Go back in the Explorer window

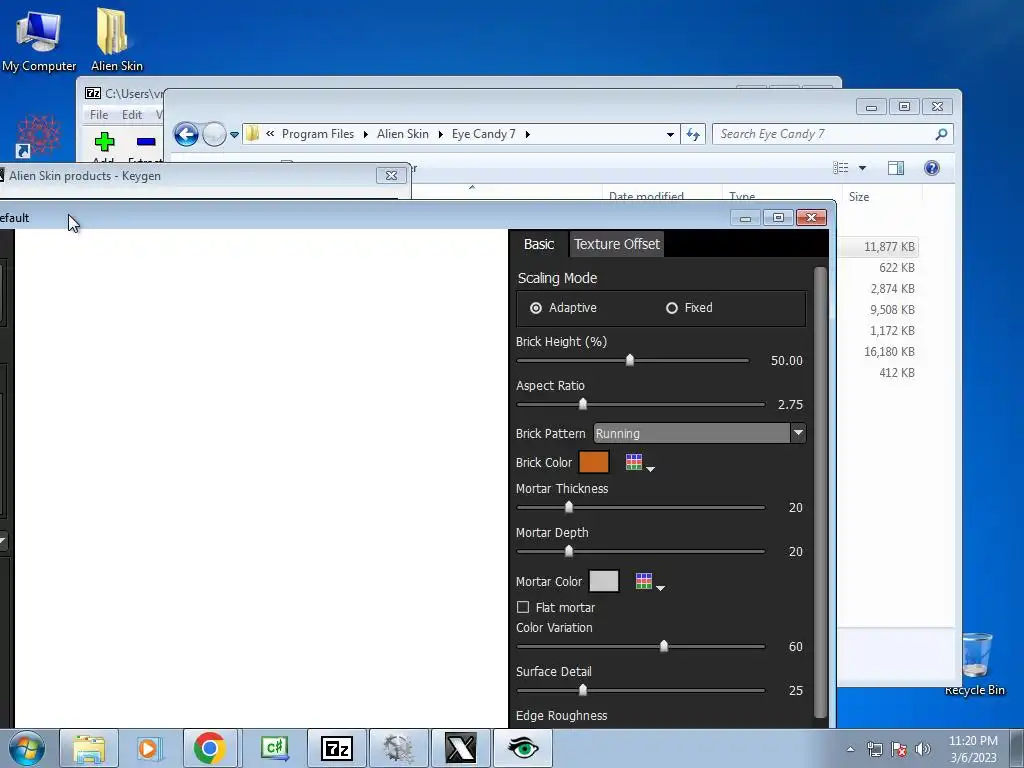186,135
